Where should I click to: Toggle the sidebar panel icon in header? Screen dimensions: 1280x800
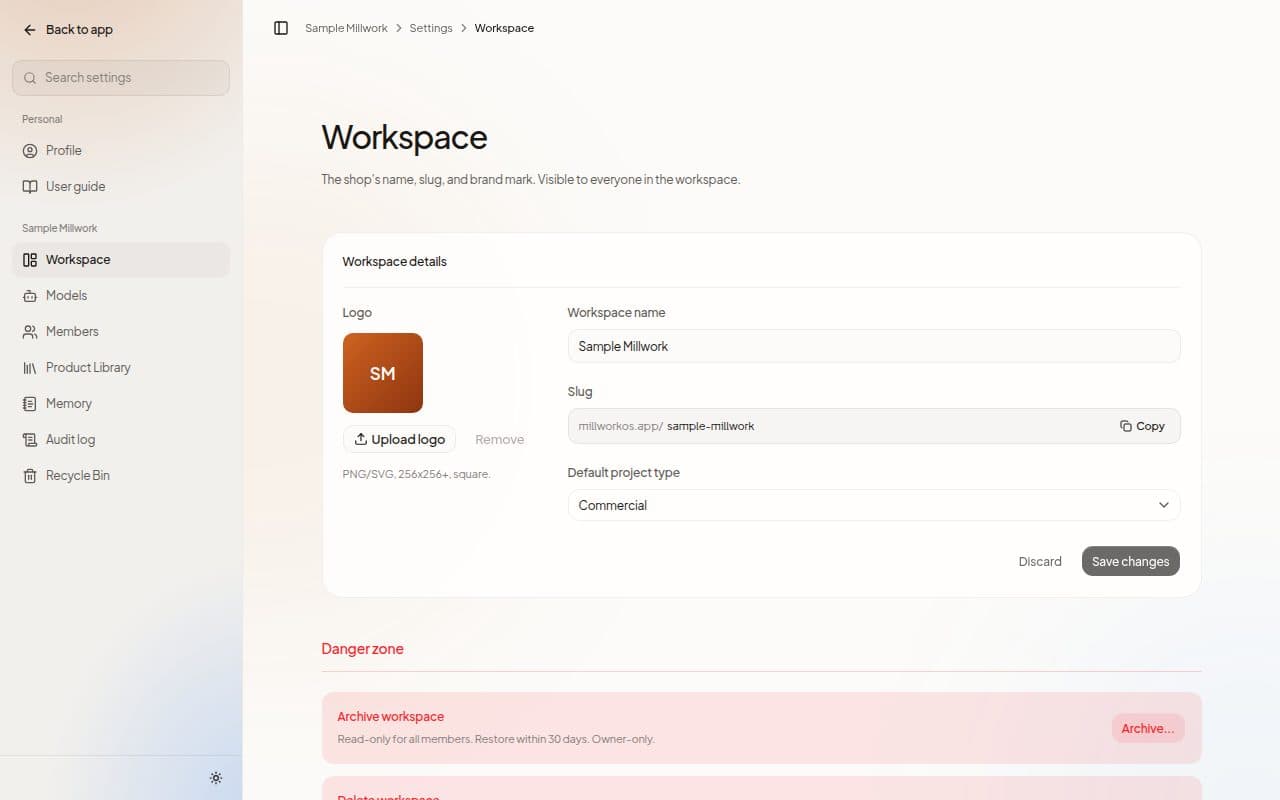(281, 28)
